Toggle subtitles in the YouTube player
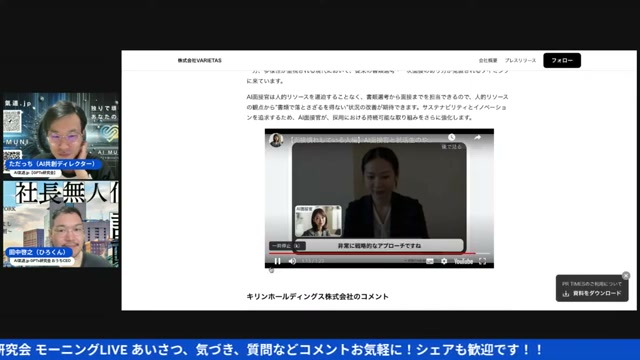Viewport: 640px width, 360px height. (x=430, y=261)
